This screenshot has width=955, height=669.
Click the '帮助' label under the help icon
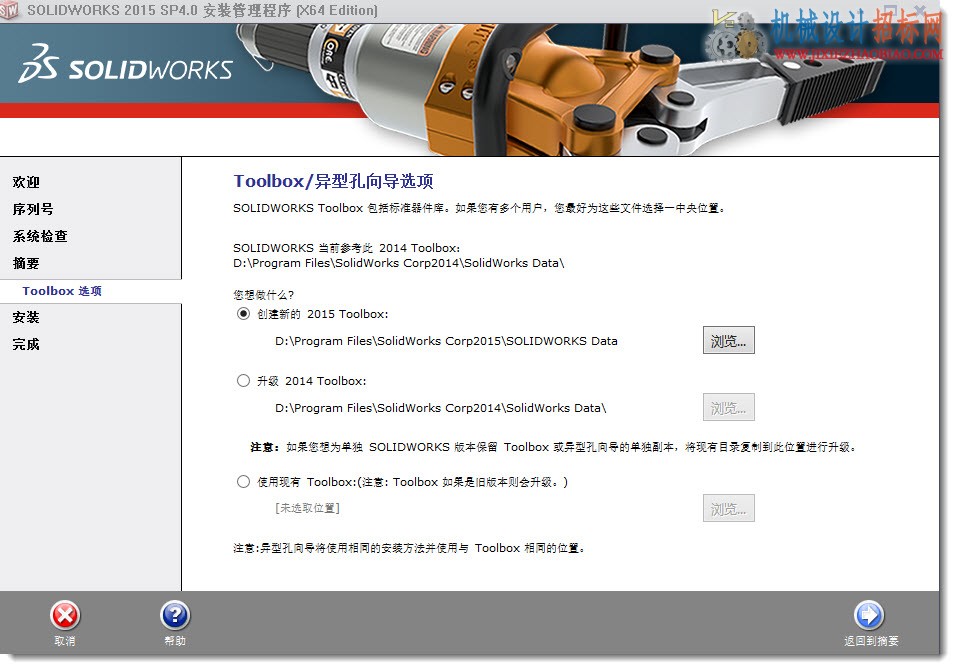coord(175,641)
